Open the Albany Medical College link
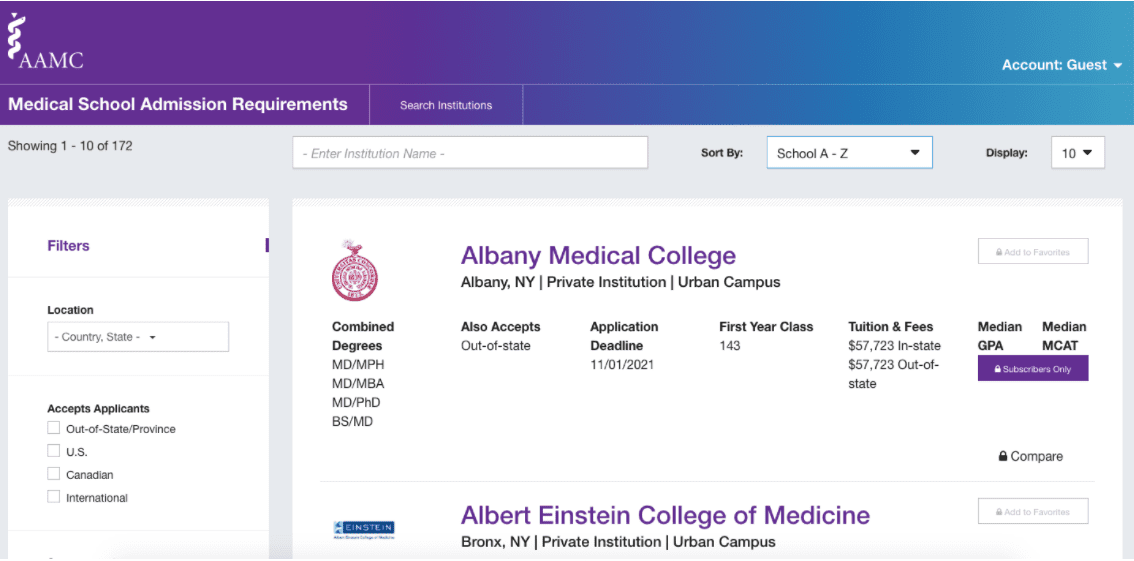The image size is (1134, 561). (598, 256)
